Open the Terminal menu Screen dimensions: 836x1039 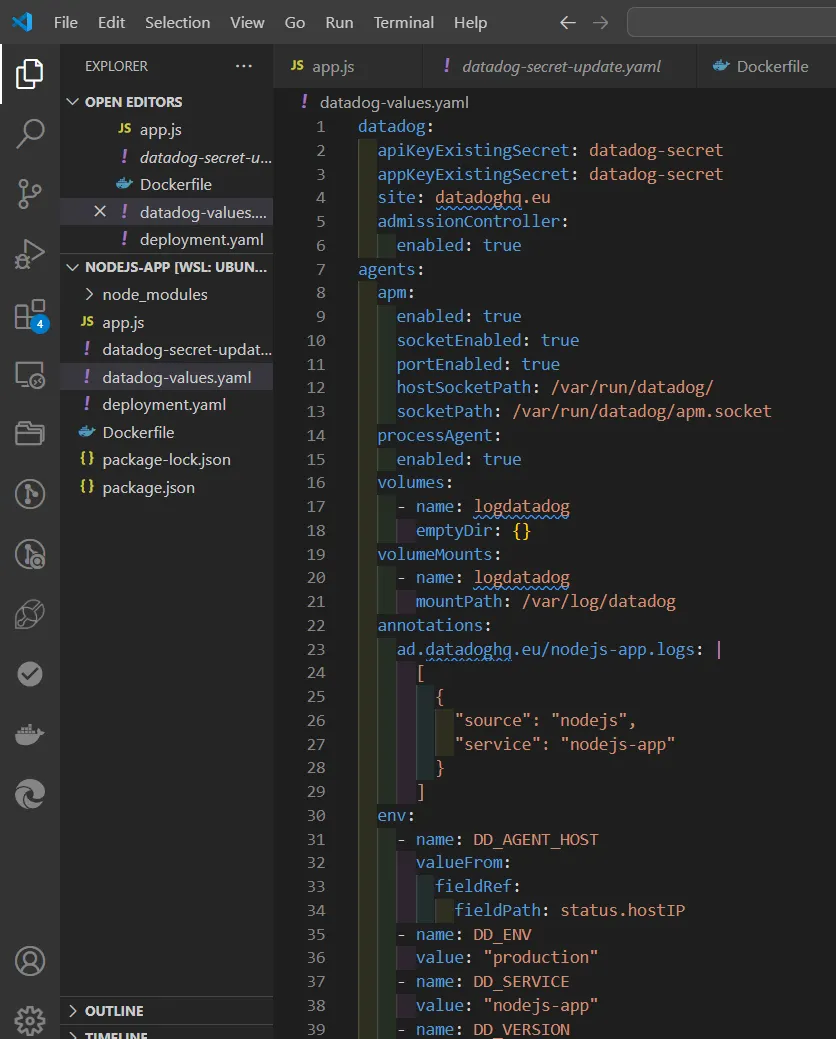coord(403,23)
